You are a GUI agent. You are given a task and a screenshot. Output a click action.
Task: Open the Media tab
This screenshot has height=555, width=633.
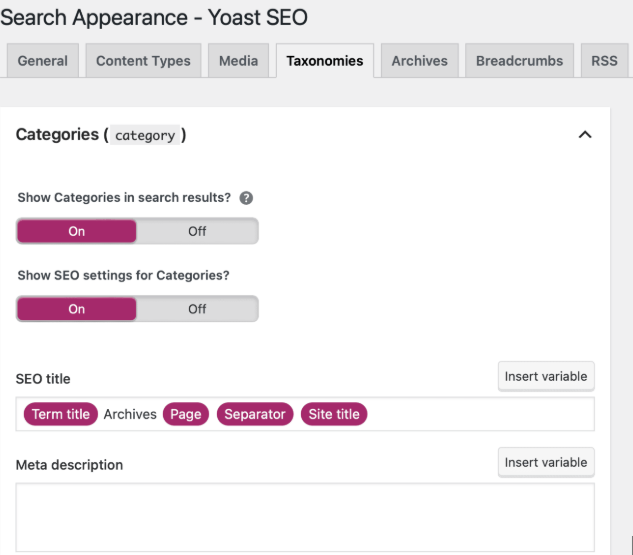[x=238, y=61]
